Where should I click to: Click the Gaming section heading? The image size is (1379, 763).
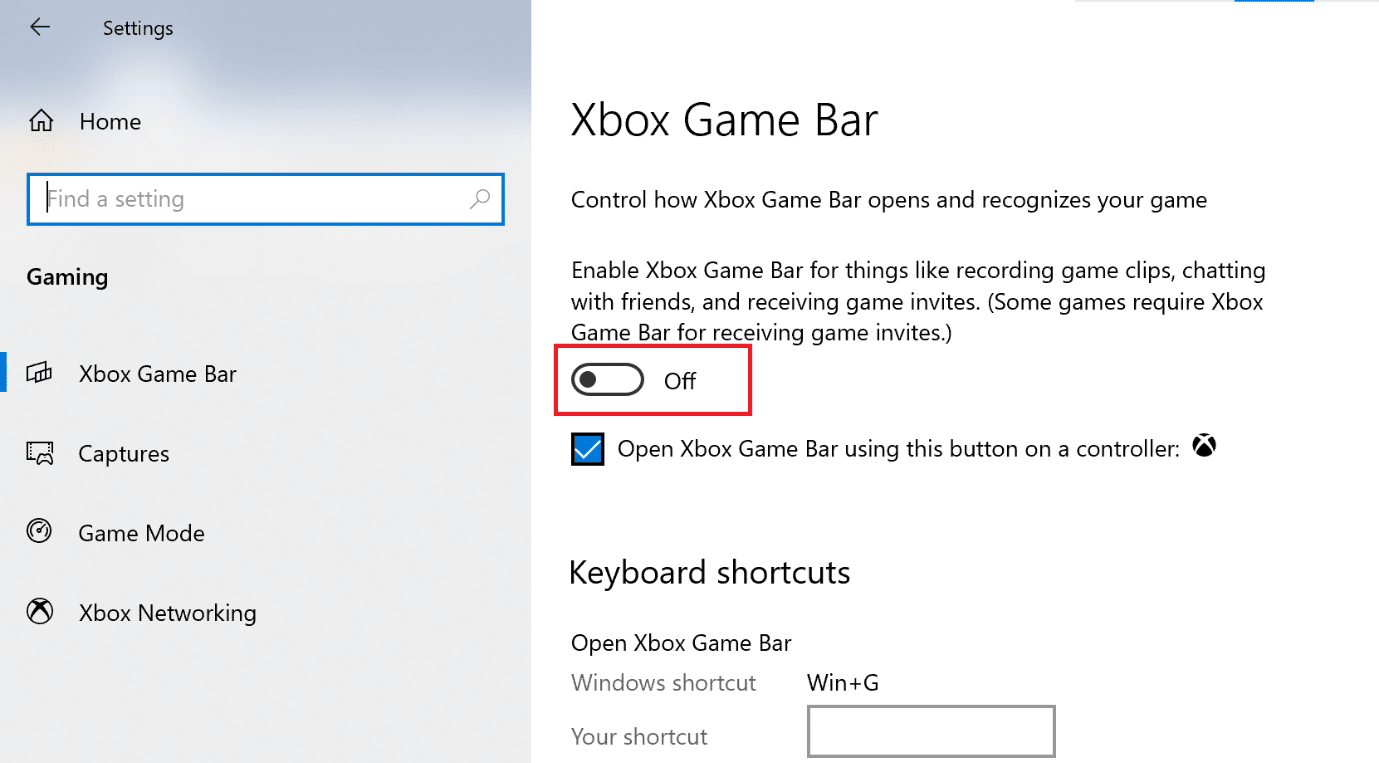click(66, 276)
